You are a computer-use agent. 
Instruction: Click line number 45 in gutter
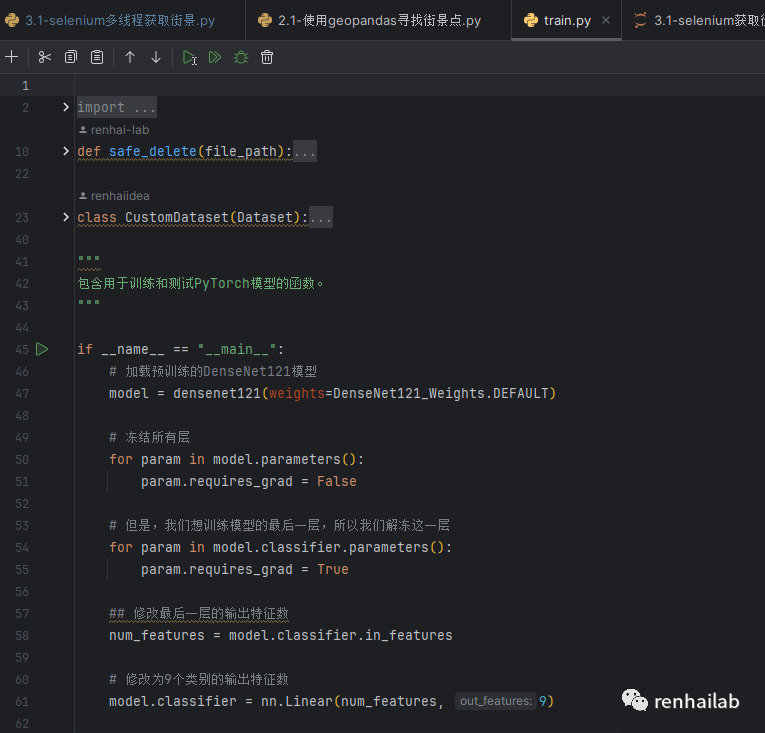[x=22, y=349]
